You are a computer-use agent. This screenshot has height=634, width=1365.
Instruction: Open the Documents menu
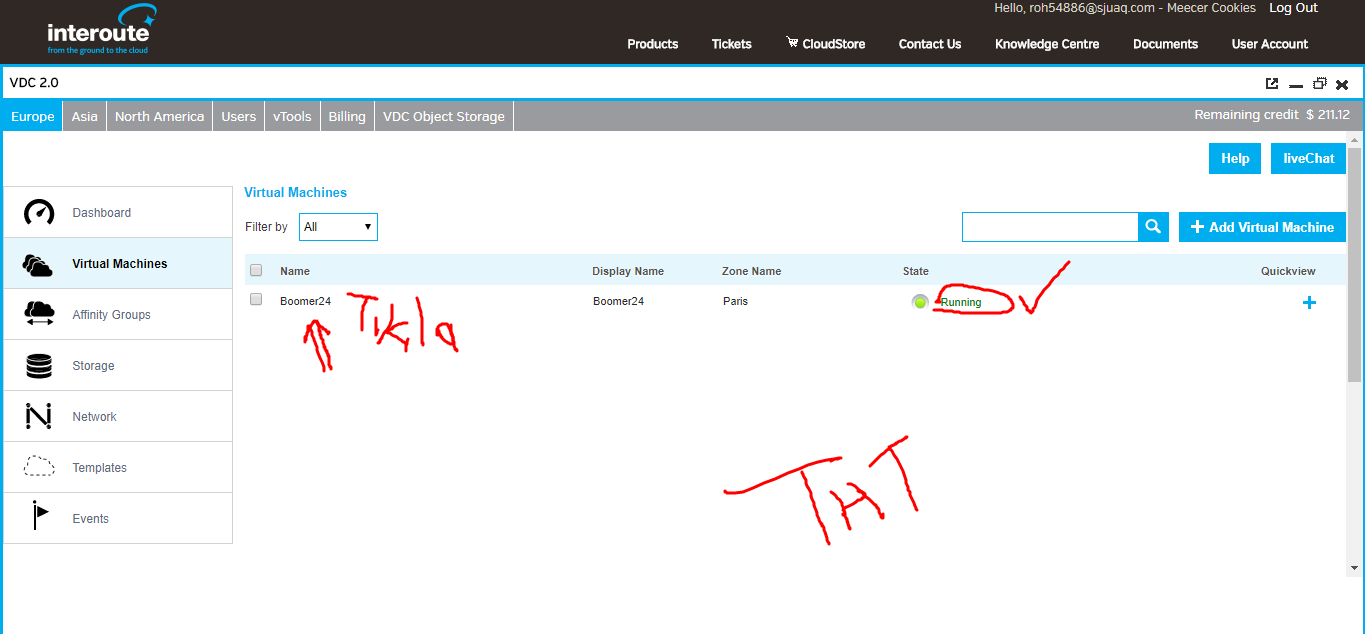1165,44
